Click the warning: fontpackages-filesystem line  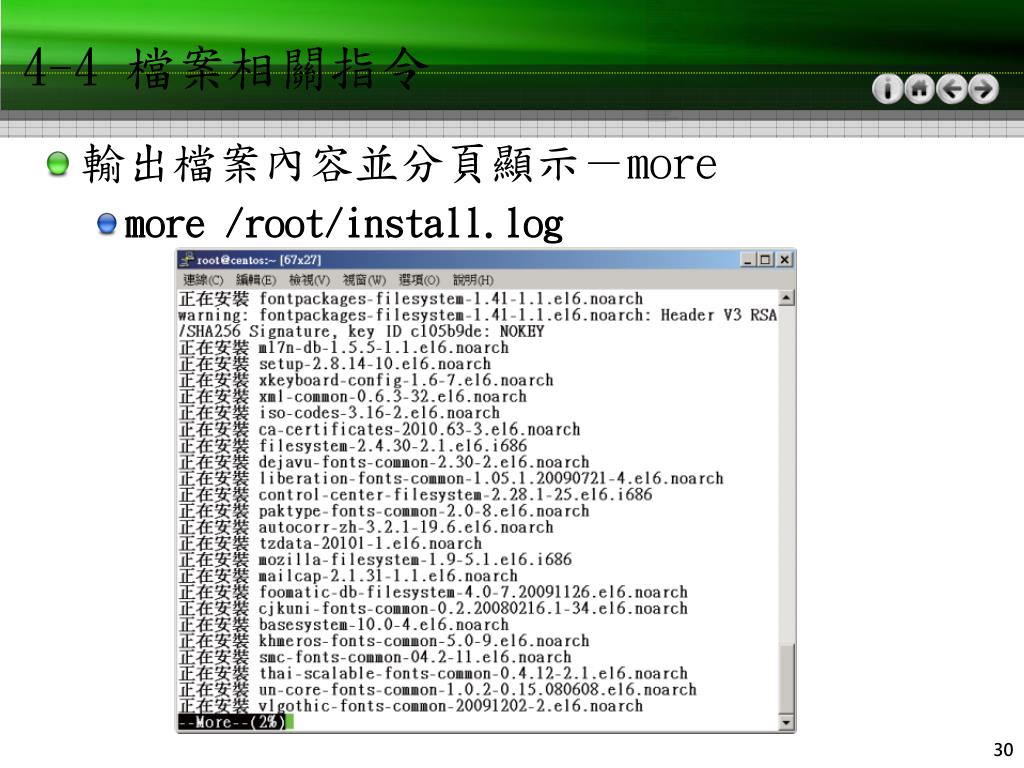tap(478, 323)
